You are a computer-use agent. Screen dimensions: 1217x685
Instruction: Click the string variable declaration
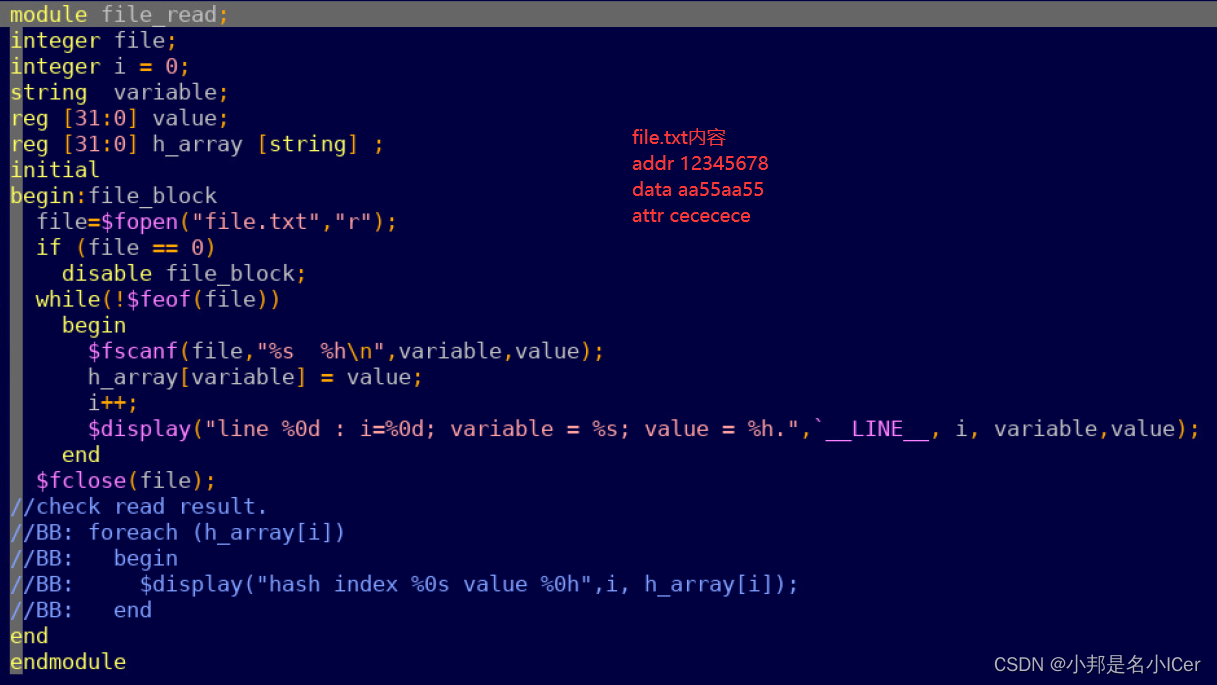[x=118, y=92]
